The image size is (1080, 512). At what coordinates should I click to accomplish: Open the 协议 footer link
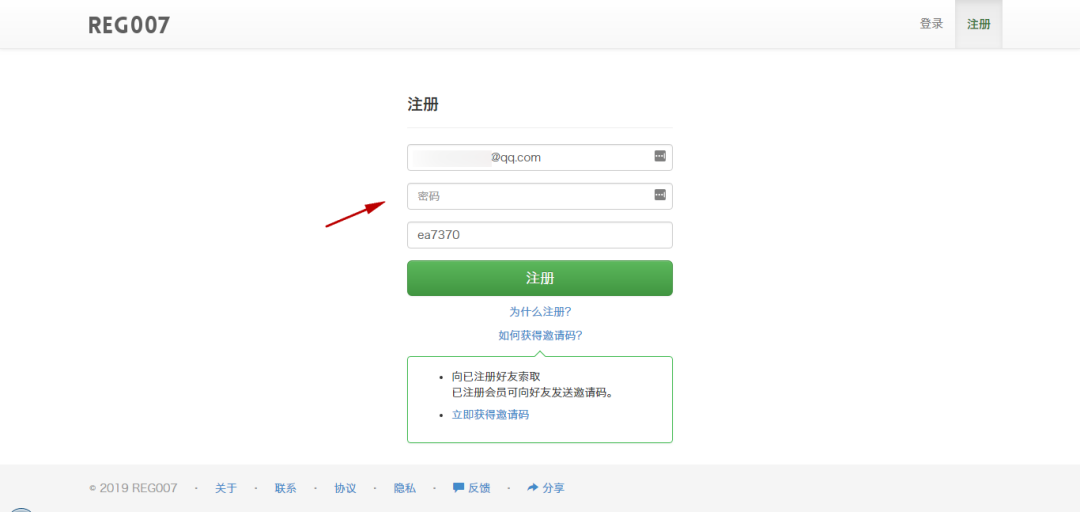click(345, 488)
